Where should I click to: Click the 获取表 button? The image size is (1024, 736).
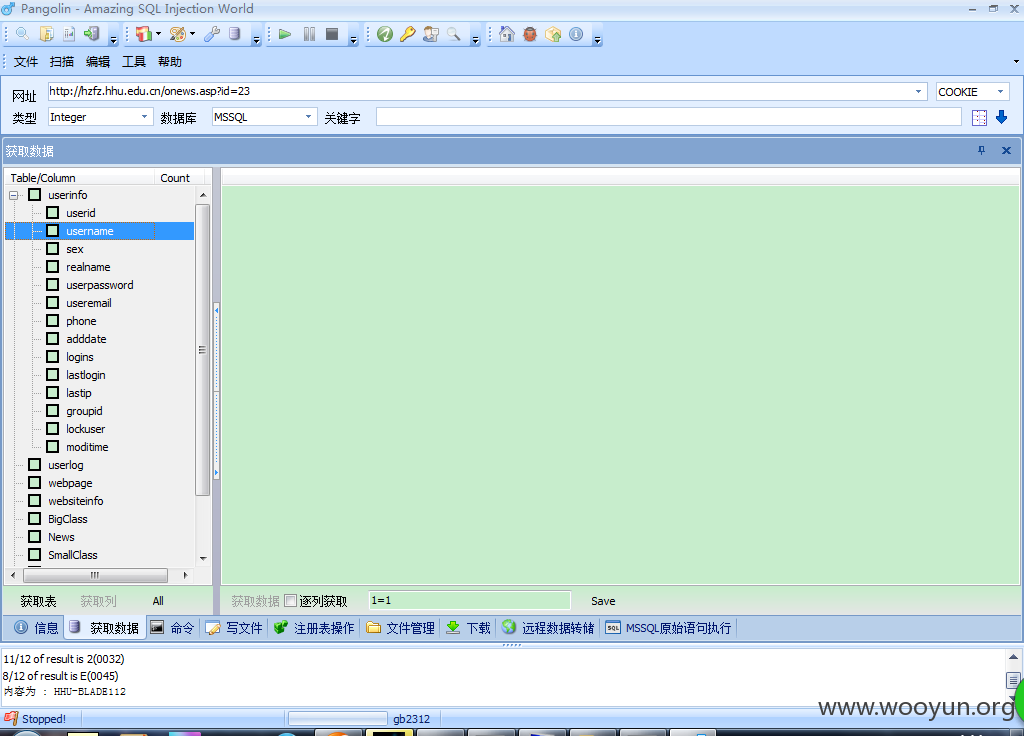point(38,601)
